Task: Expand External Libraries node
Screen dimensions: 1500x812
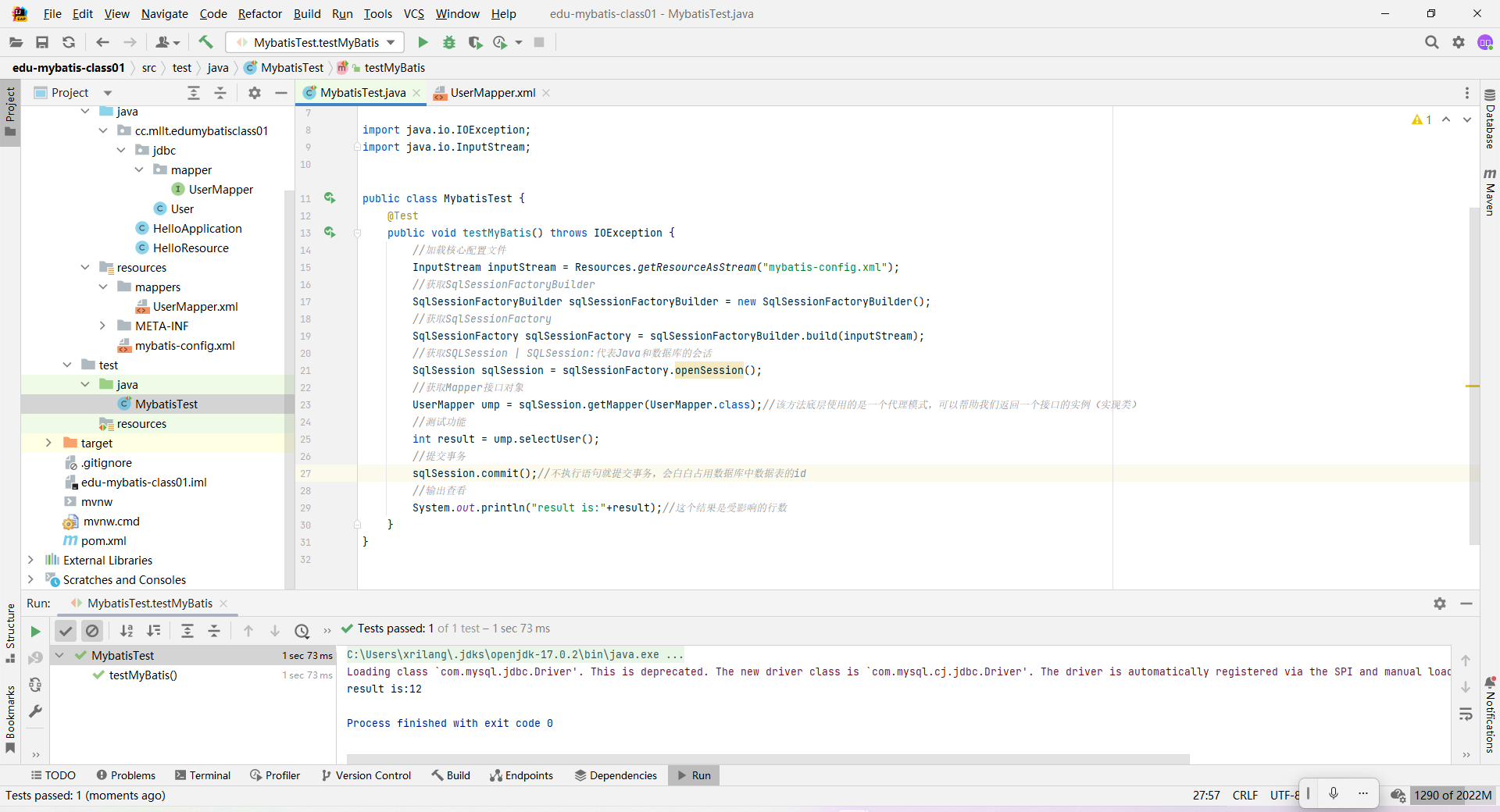Action: click(x=31, y=560)
